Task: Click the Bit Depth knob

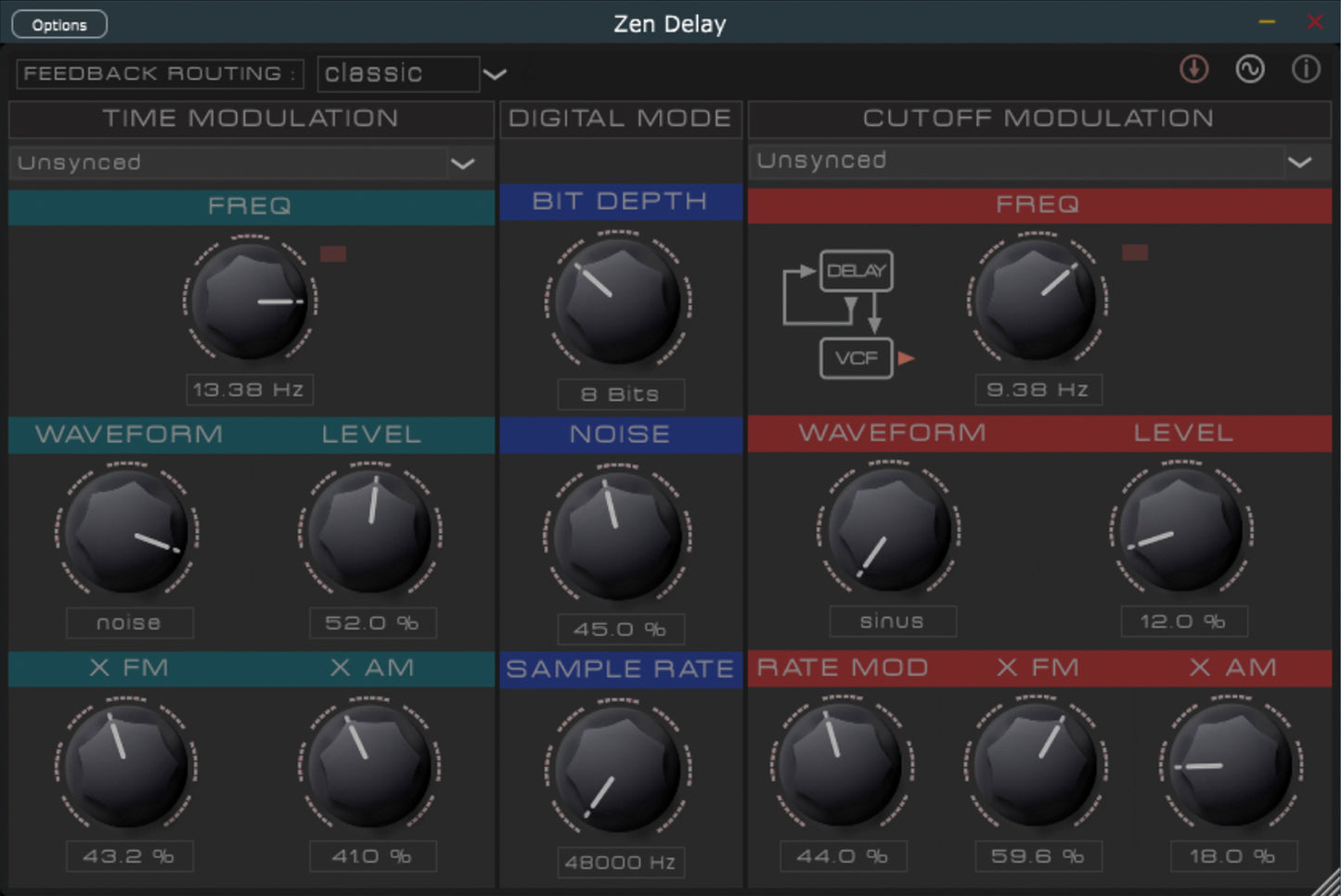Action: 618,301
